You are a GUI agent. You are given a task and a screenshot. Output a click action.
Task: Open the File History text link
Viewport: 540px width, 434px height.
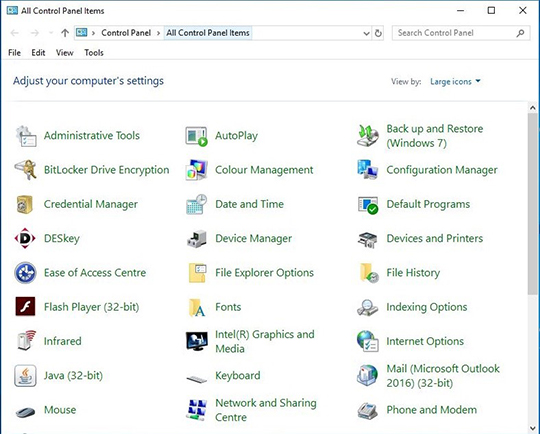pyautogui.click(x=413, y=273)
